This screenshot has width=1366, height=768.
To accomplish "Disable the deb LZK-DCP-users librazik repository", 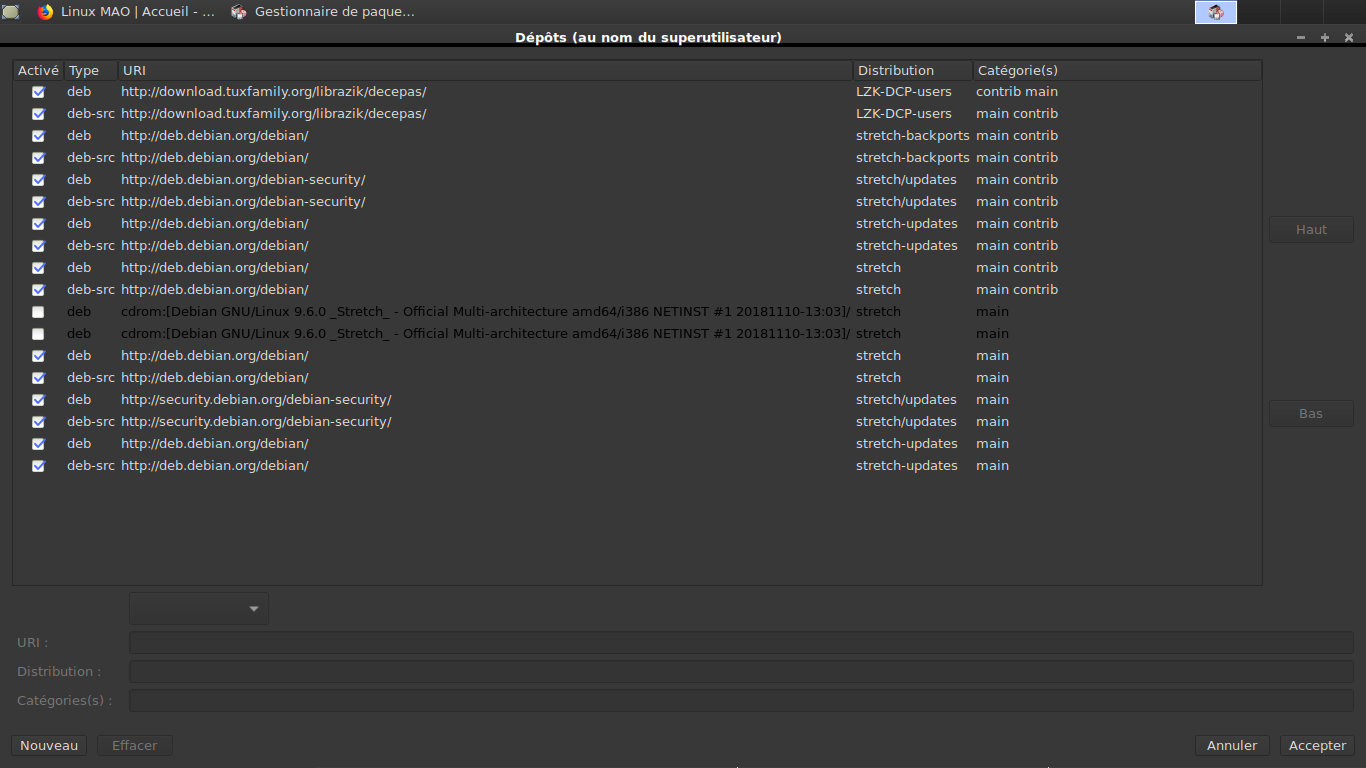I will click(38, 92).
